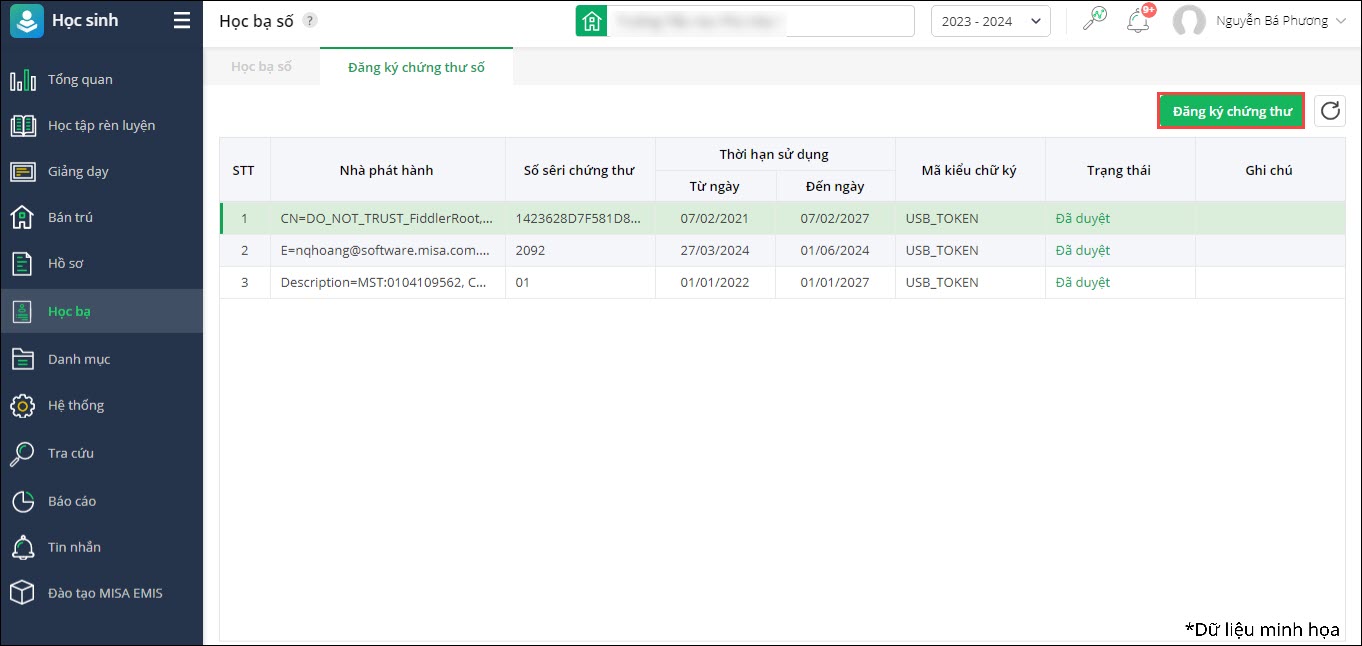Go to Giảng dạy menu label
Viewport: 1362px width, 646px height.
[78, 172]
